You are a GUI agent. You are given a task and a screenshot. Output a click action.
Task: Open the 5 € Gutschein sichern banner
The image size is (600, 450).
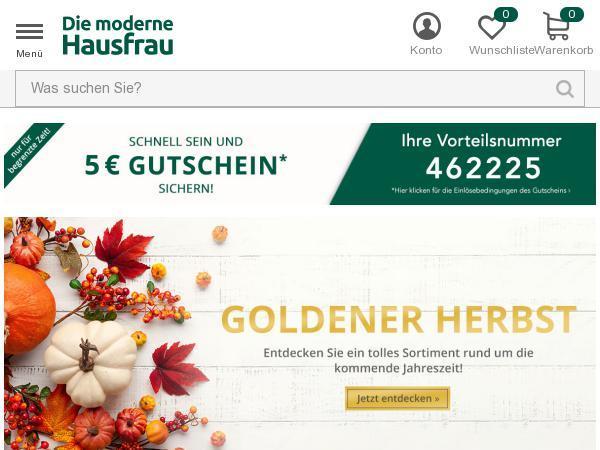pos(186,164)
